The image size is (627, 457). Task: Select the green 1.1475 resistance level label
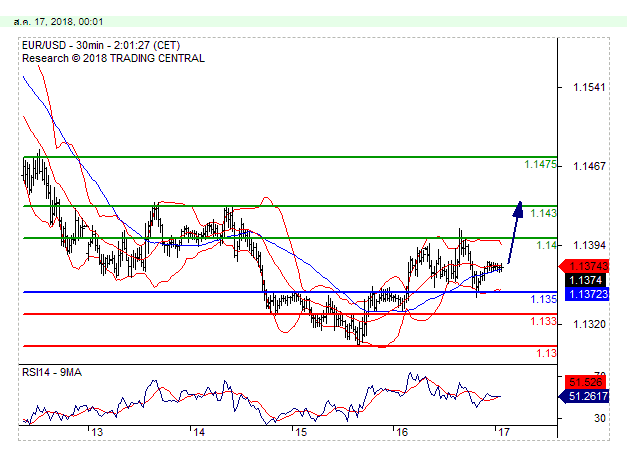540,164
